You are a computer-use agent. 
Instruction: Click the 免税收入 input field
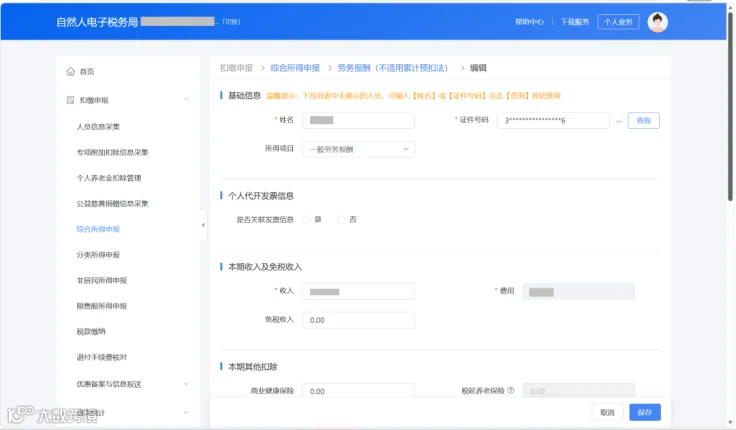pos(358,320)
